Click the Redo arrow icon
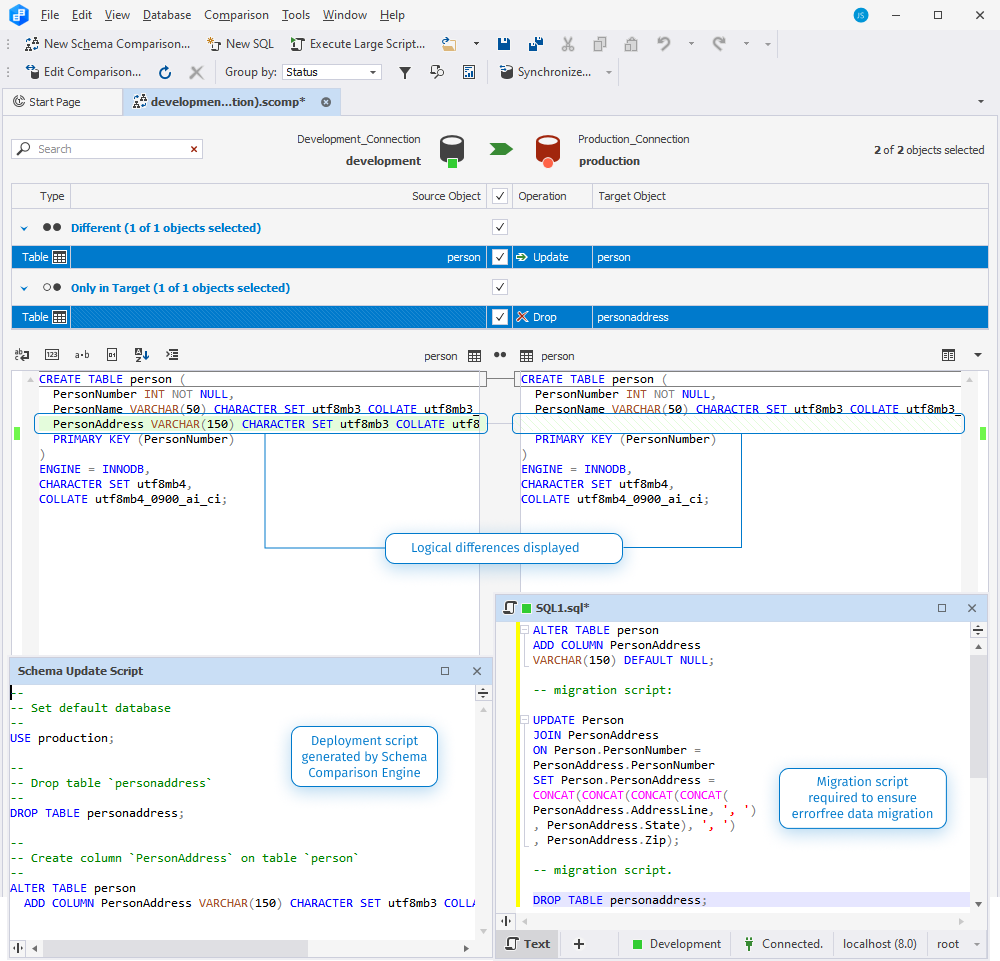Image resolution: width=1000 pixels, height=961 pixels. click(719, 44)
